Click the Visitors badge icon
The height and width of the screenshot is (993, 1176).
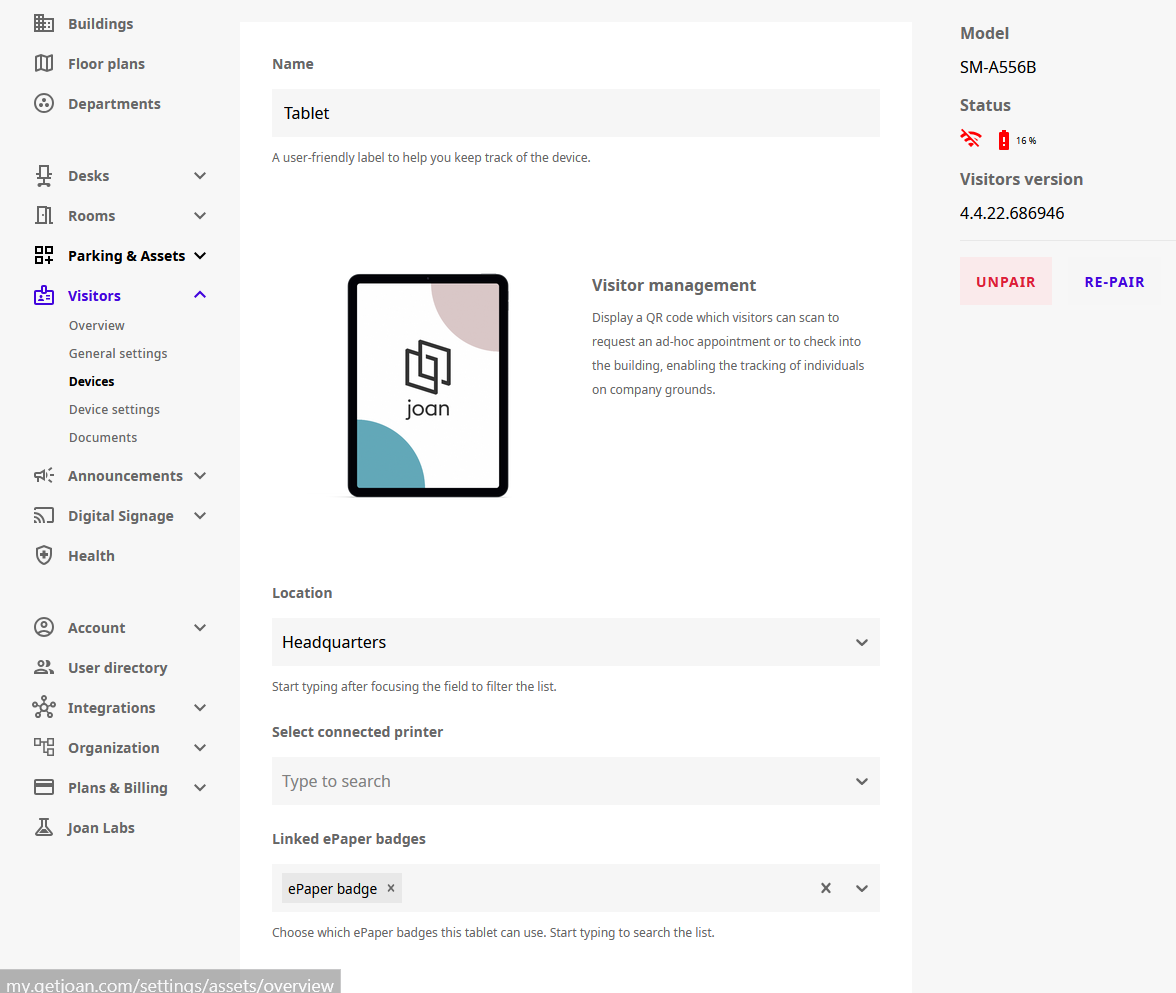pos(44,295)
